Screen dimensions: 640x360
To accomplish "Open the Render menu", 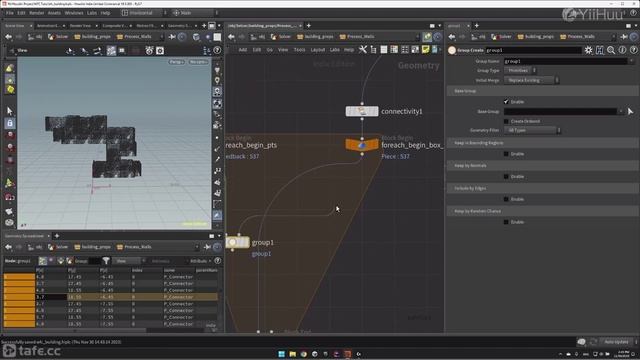I will tap(36, 13).
